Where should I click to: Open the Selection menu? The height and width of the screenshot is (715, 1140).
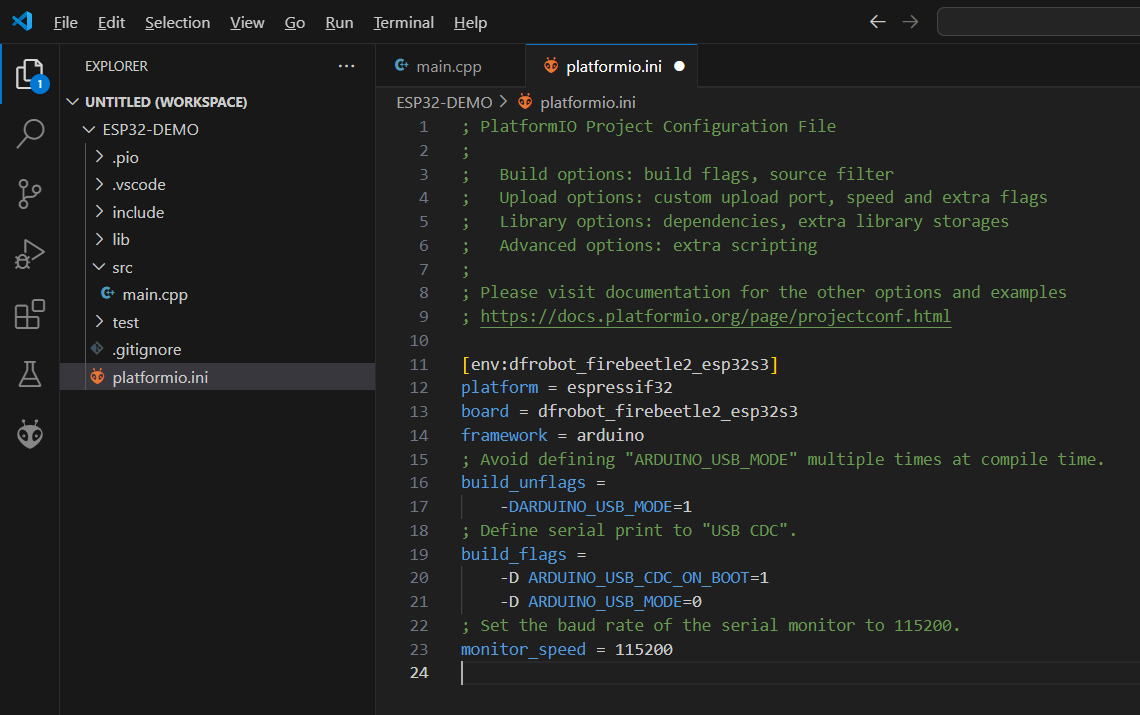(x=177, y=22)
